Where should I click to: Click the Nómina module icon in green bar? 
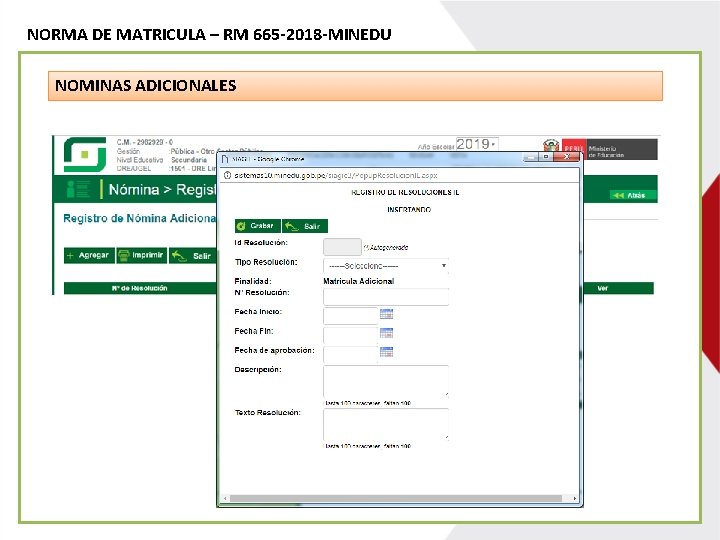[78, 189]
